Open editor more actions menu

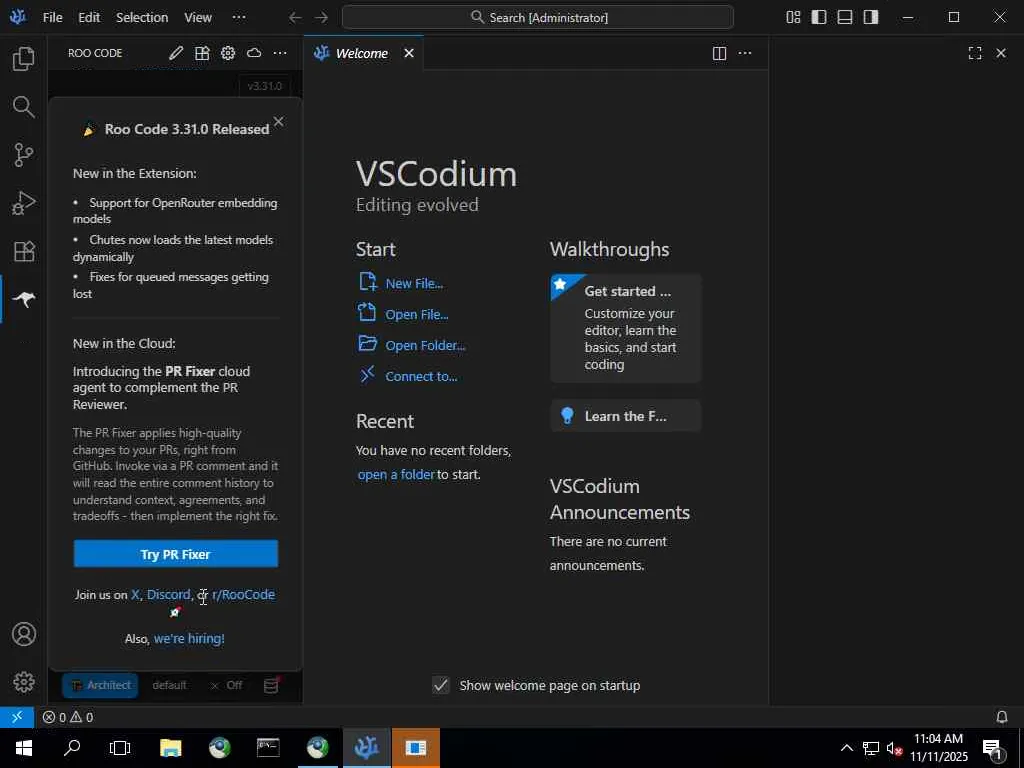745,53
